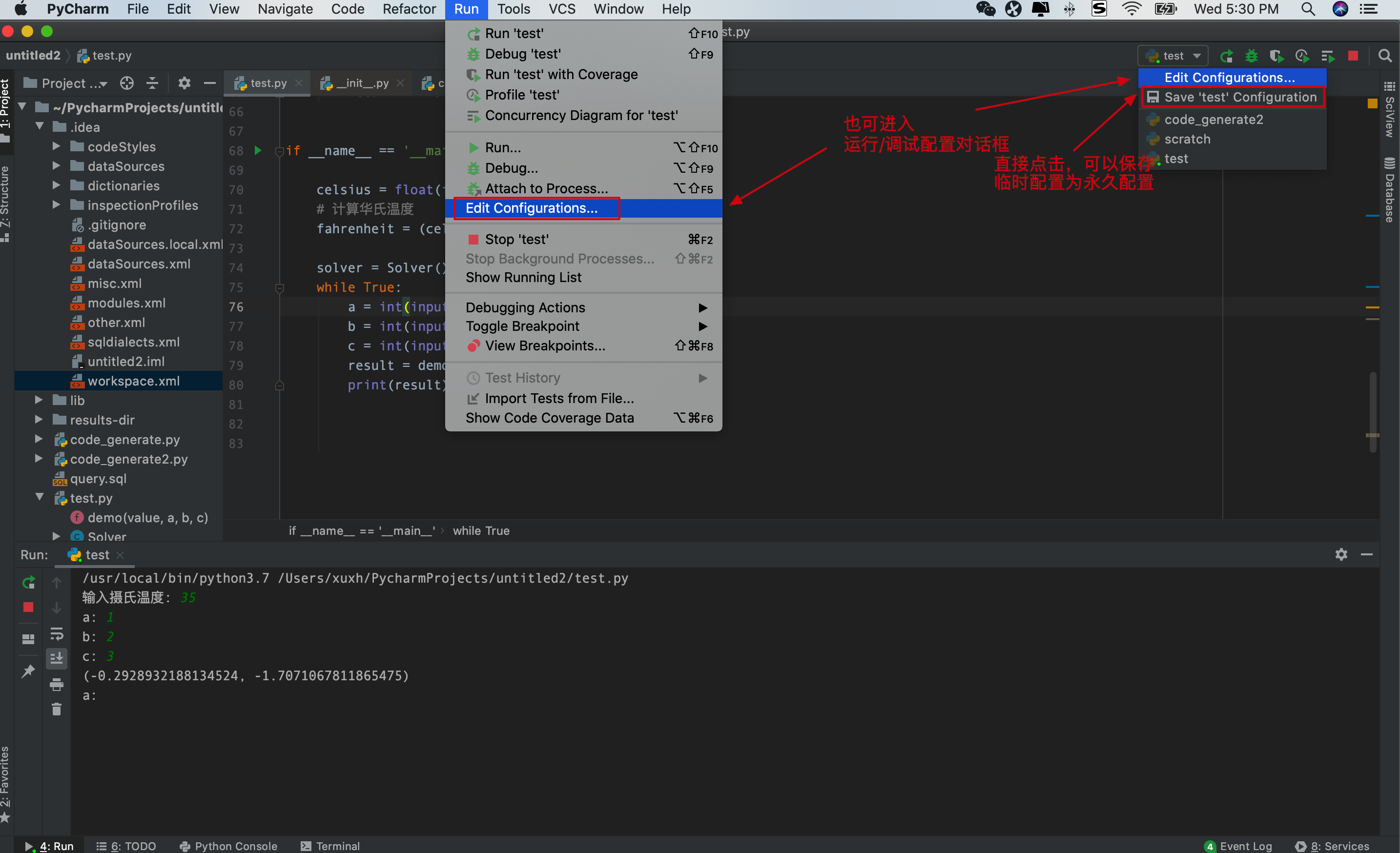Hide the Run tool window with its minus icon
The image size is (1400, 853).
point(1367,554)
